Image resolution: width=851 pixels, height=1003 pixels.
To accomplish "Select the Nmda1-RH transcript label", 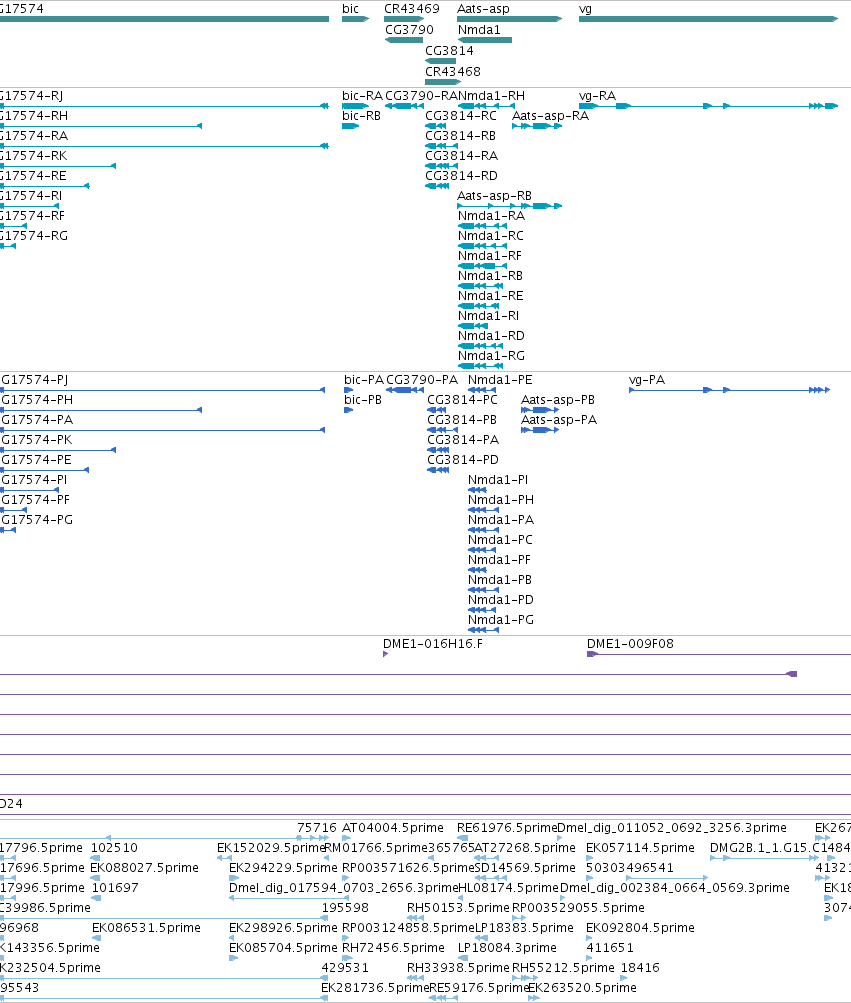I will pyautogui.click(x=491, y=96).
